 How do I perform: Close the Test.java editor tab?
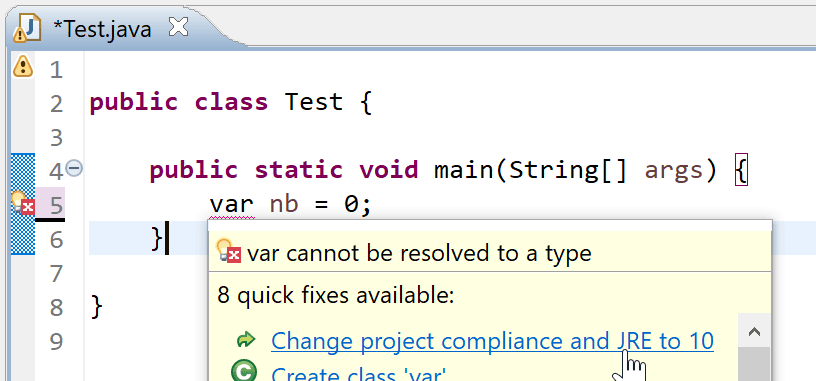click(178, 27)
